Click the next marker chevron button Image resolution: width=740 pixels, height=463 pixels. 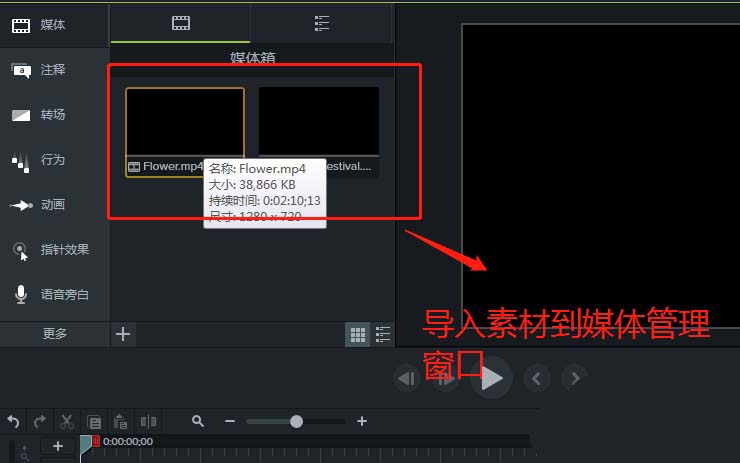coord(575,378)
